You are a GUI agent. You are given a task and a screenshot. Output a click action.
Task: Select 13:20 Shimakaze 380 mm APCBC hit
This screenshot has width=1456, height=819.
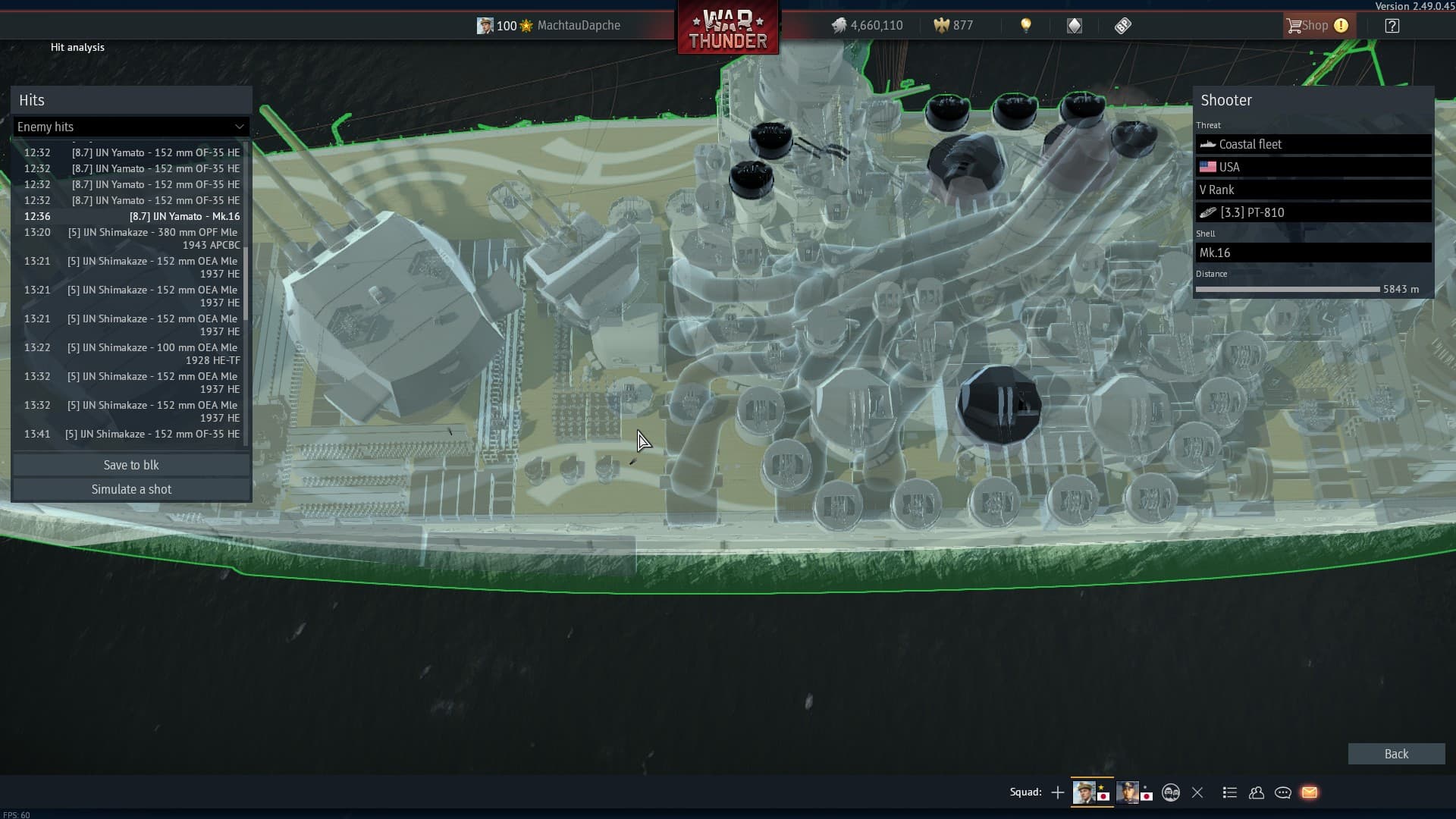(x=131, y=238)
